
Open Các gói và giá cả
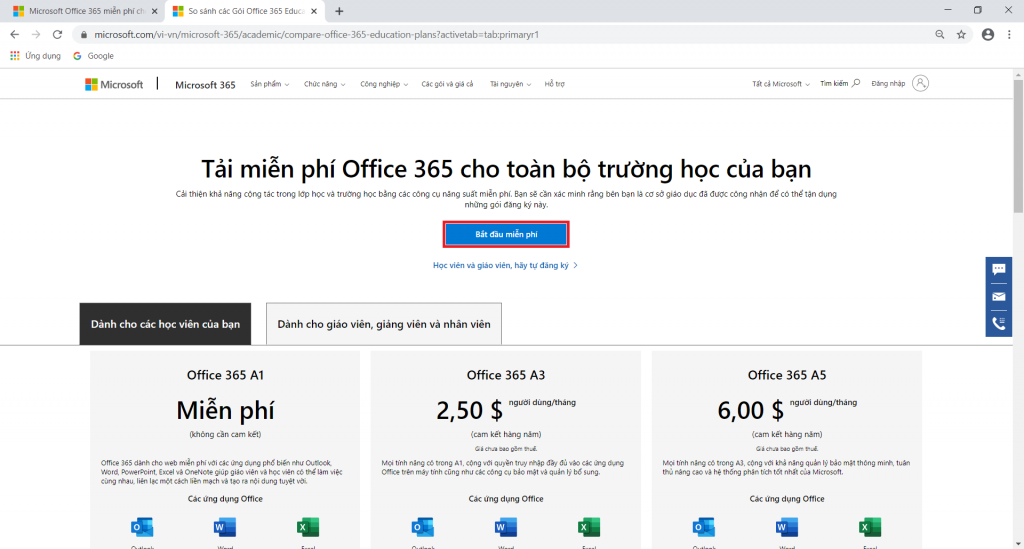[x=447, y=84]
